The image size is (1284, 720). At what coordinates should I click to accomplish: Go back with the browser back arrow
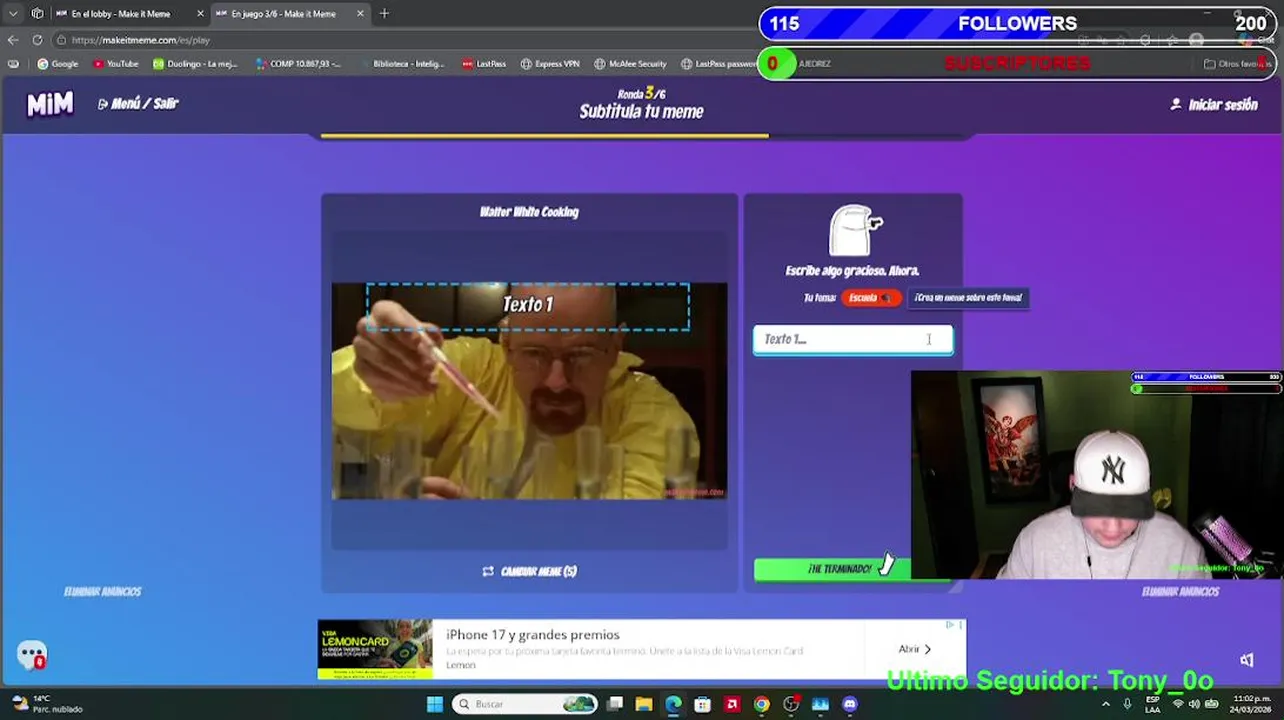[x=13, y=40]
